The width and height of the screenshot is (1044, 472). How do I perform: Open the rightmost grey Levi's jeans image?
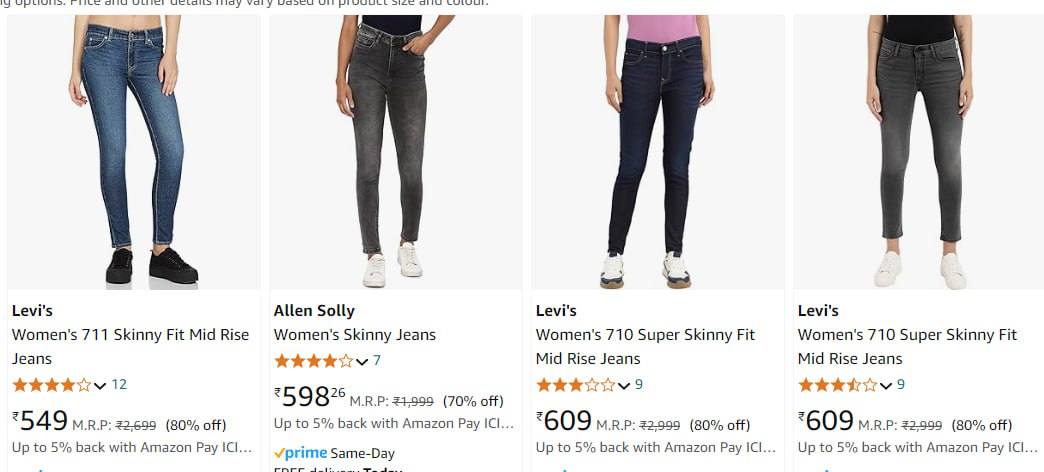pos(919,150)
